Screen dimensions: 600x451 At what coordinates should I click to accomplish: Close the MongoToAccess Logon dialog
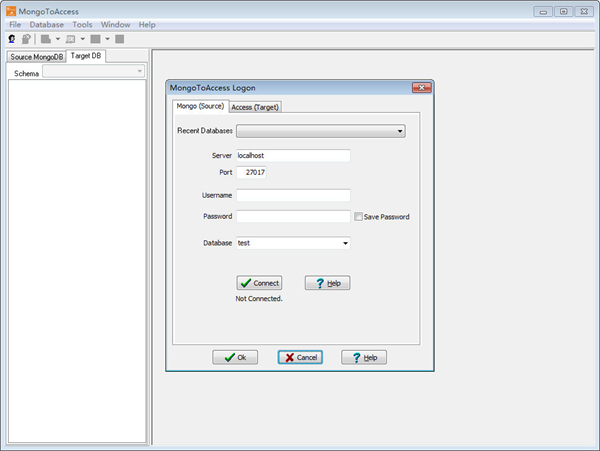[422, 88]
